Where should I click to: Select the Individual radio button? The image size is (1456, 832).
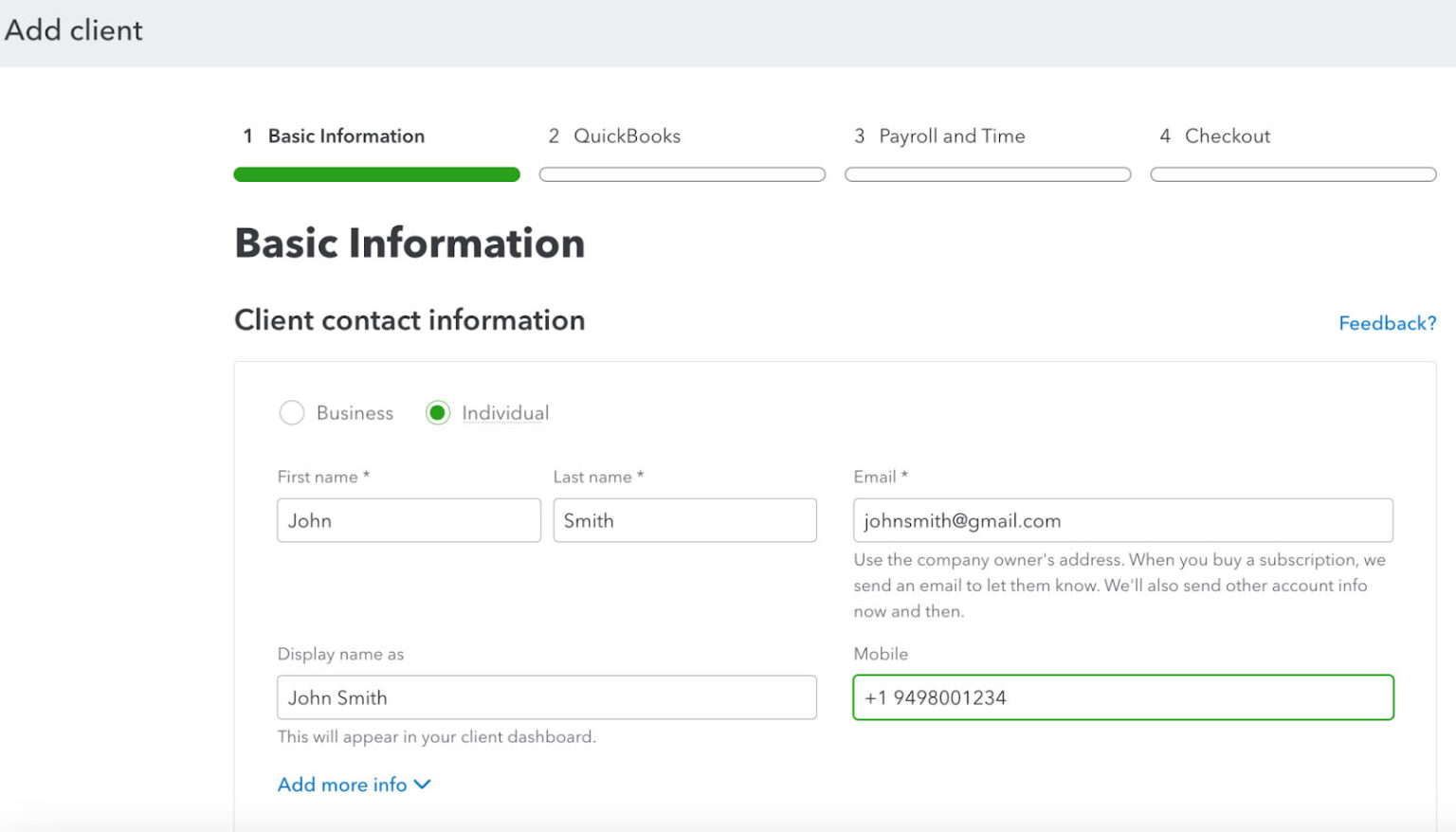pos(437,412)
